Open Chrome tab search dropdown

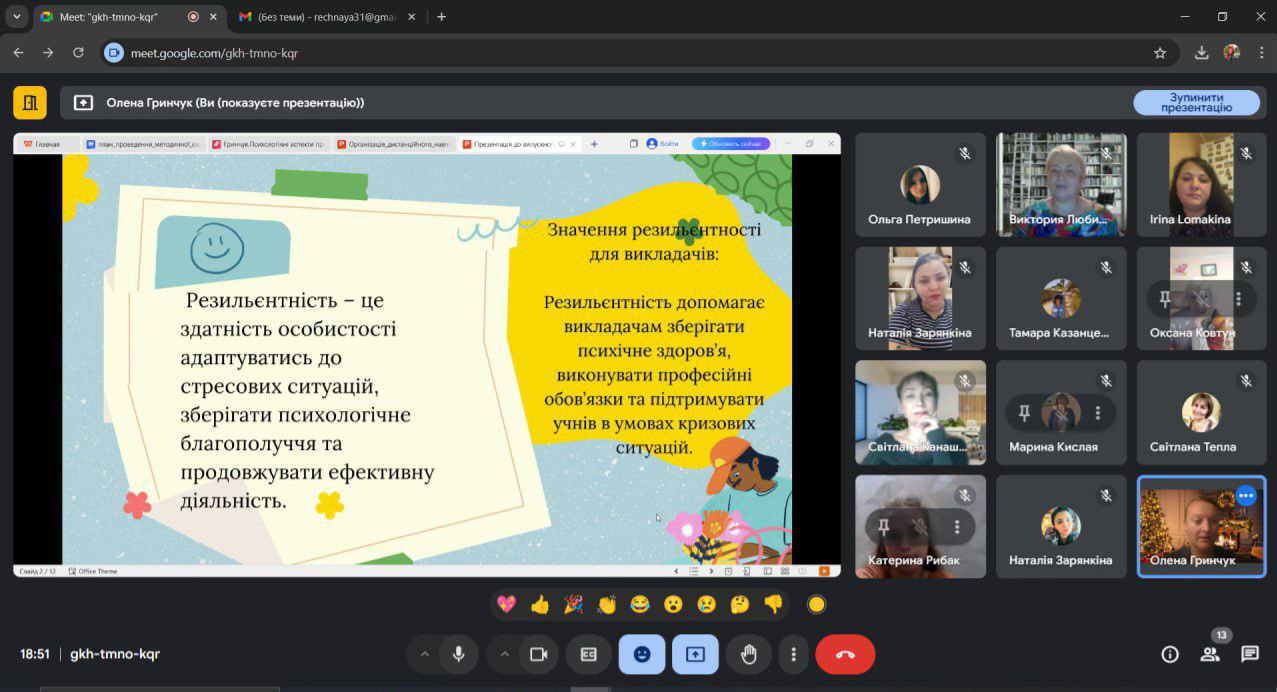[x=16, y=17]
